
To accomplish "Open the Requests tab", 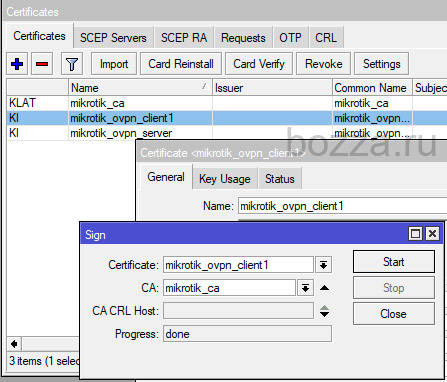I will 243,38.
